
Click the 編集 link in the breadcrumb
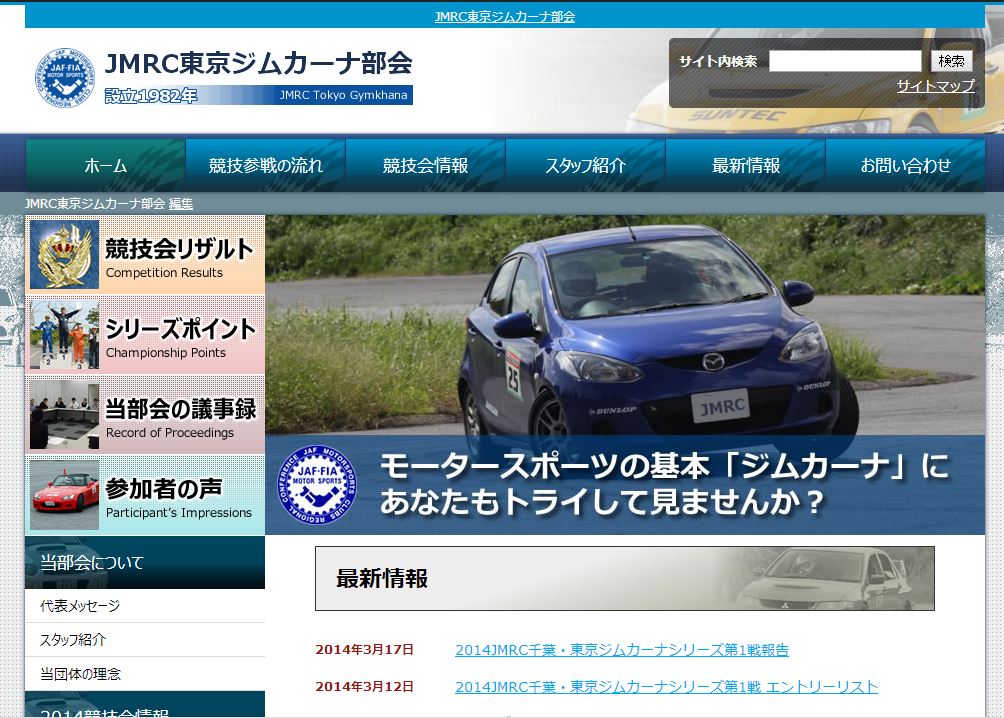[x=181, y=204]
